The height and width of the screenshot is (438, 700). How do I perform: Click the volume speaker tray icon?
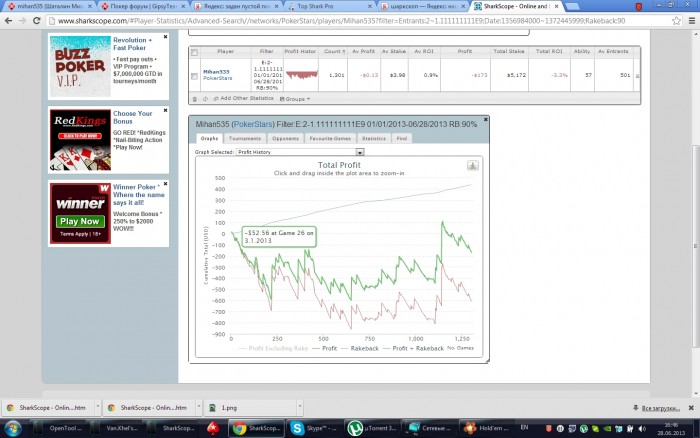click(x=642, y=429)
